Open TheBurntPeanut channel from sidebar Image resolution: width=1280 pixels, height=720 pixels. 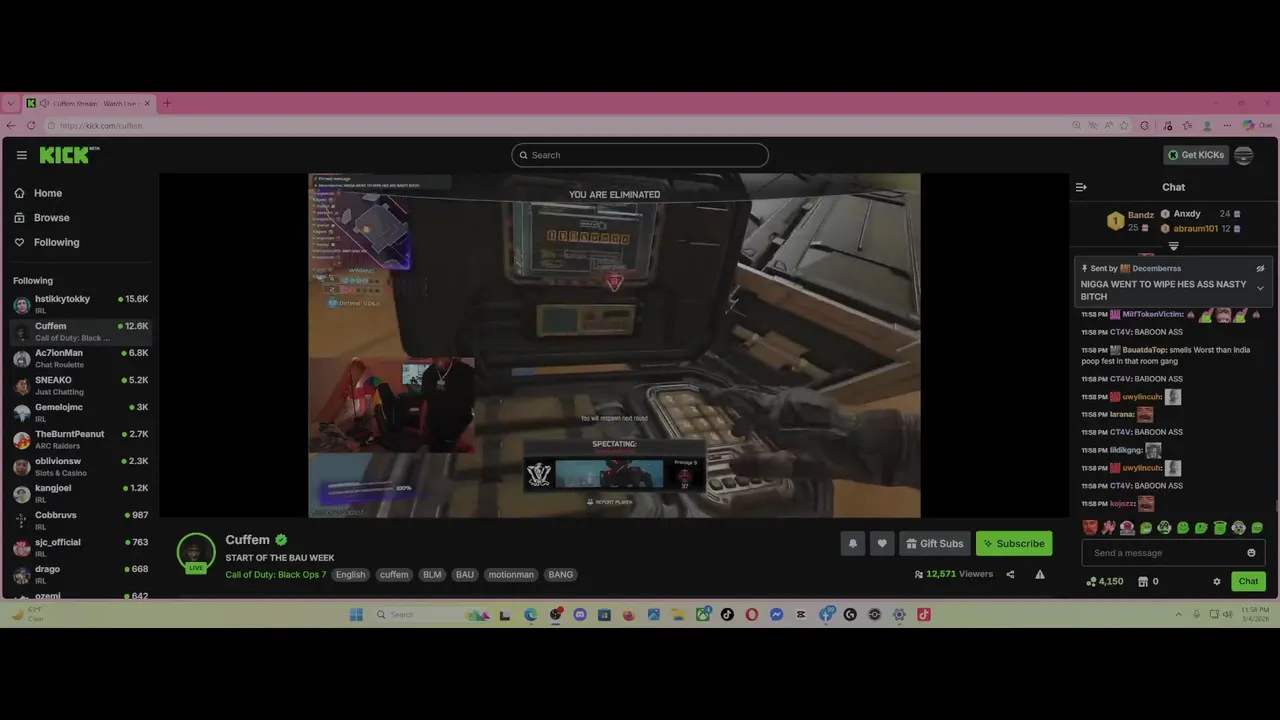click(x=80, y=439)
